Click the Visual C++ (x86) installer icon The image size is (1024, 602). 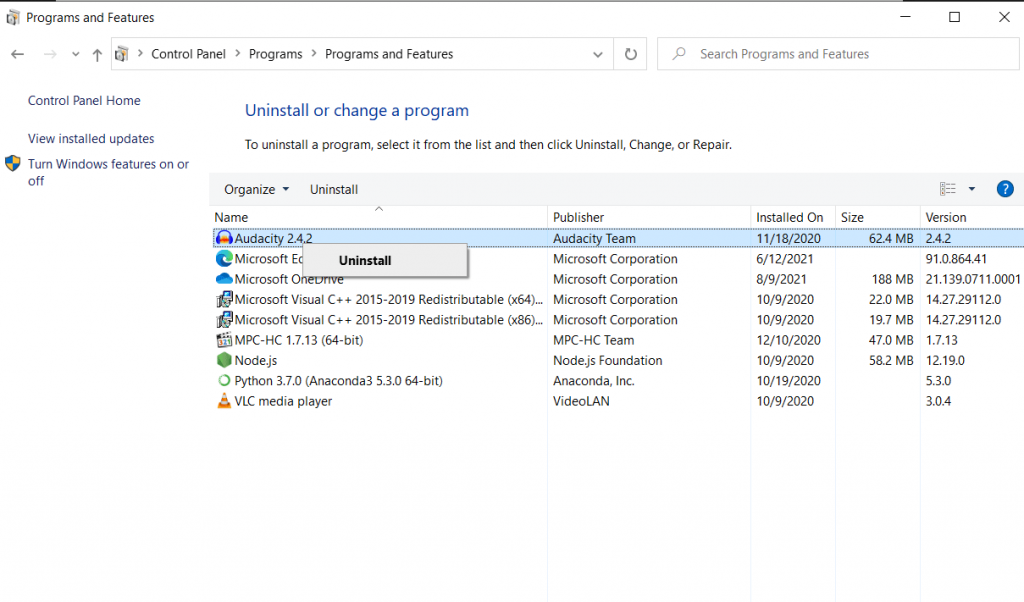coord(224,319)
